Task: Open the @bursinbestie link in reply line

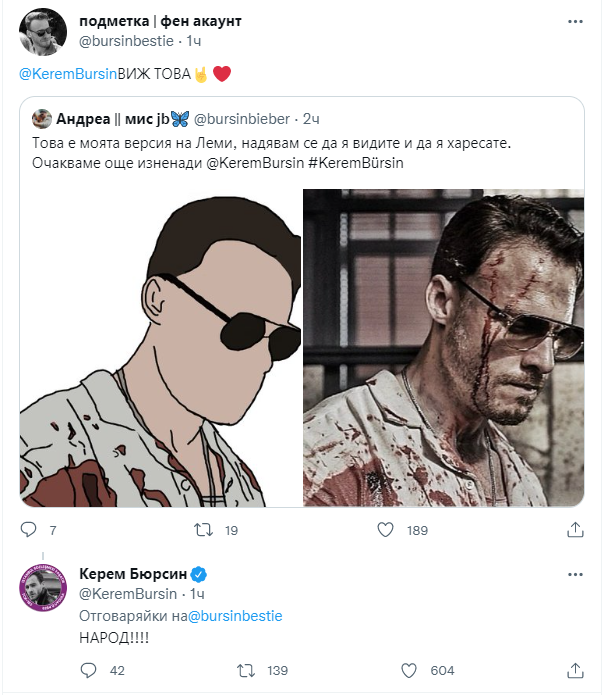Action: pyautogui.click(x=235, y=617)
